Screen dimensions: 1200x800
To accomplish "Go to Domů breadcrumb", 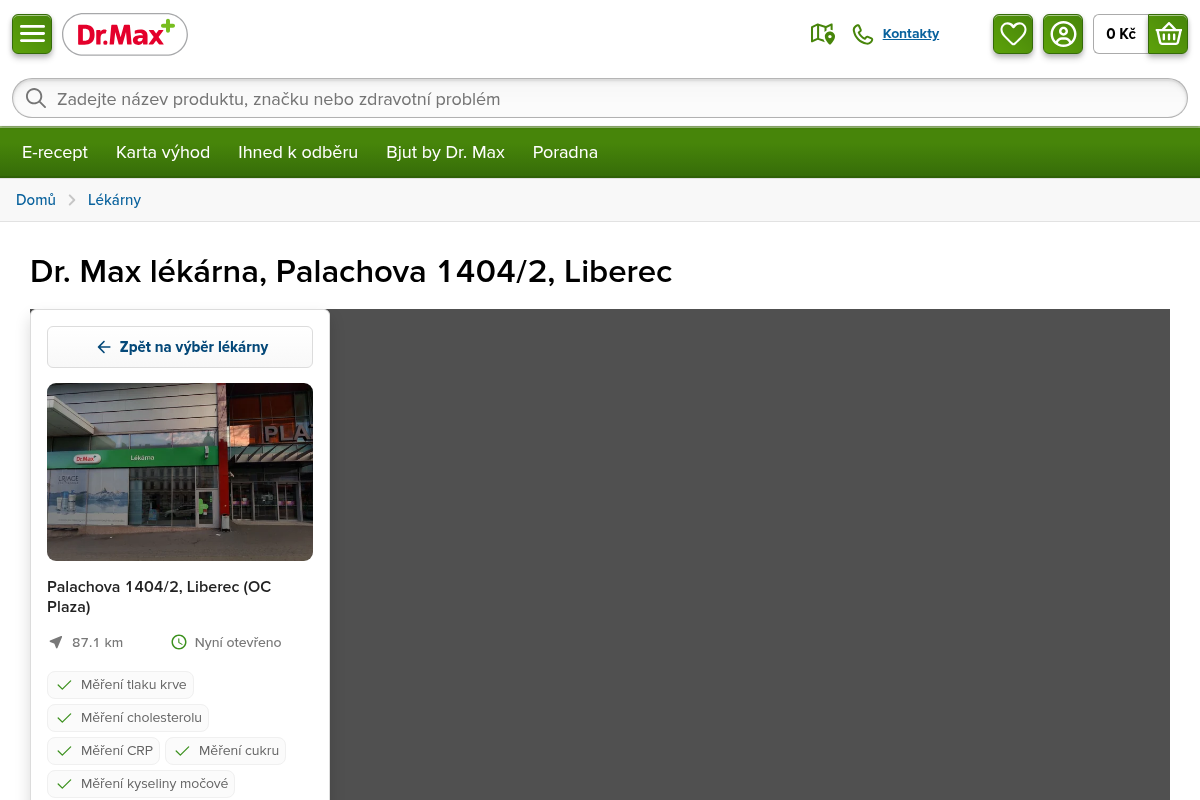I will (x=36, y=200).
